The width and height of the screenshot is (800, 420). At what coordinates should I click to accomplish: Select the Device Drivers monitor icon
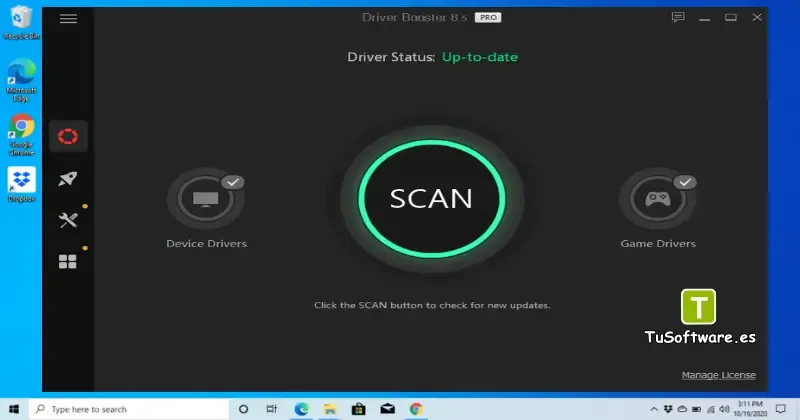(x=206, y=199)
